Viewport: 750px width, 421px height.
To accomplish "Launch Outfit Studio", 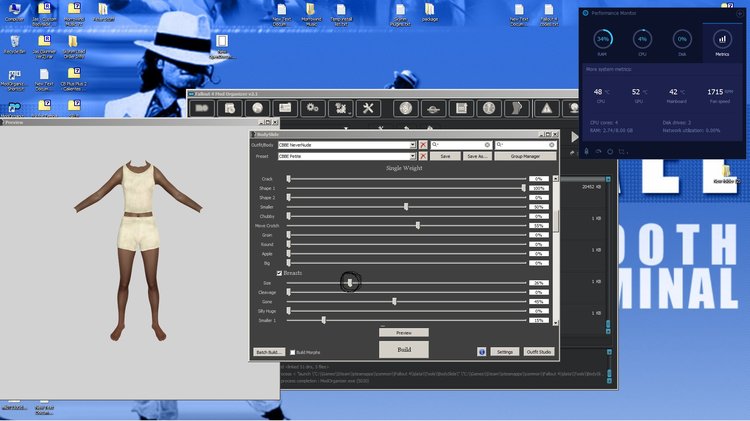I will [539, 352].
